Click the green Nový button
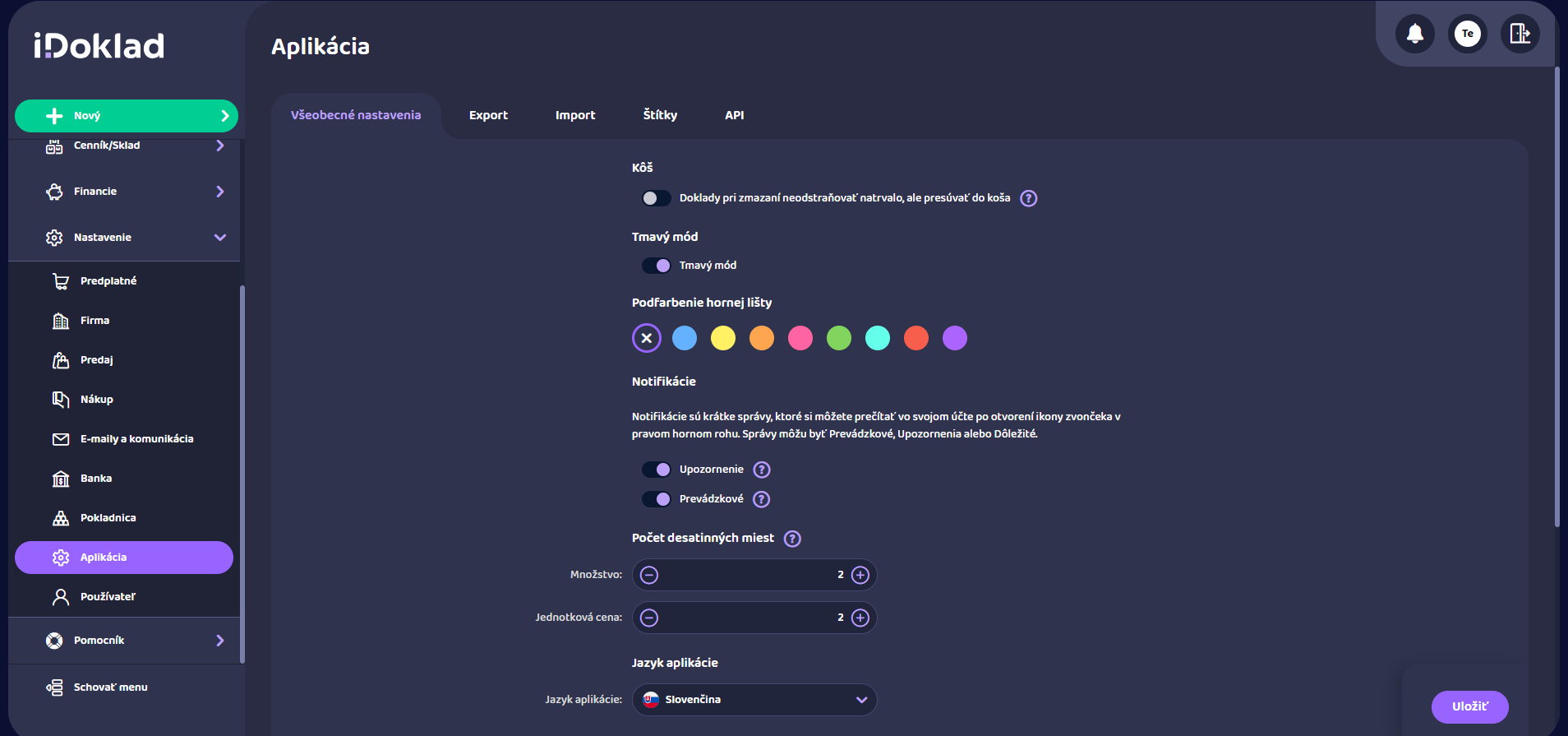Screen dimensions: 1568x736 127,116
